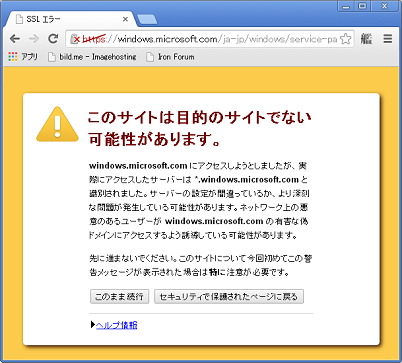
Task: Click the crossed-out https security icon
Action: click(75, 39)
